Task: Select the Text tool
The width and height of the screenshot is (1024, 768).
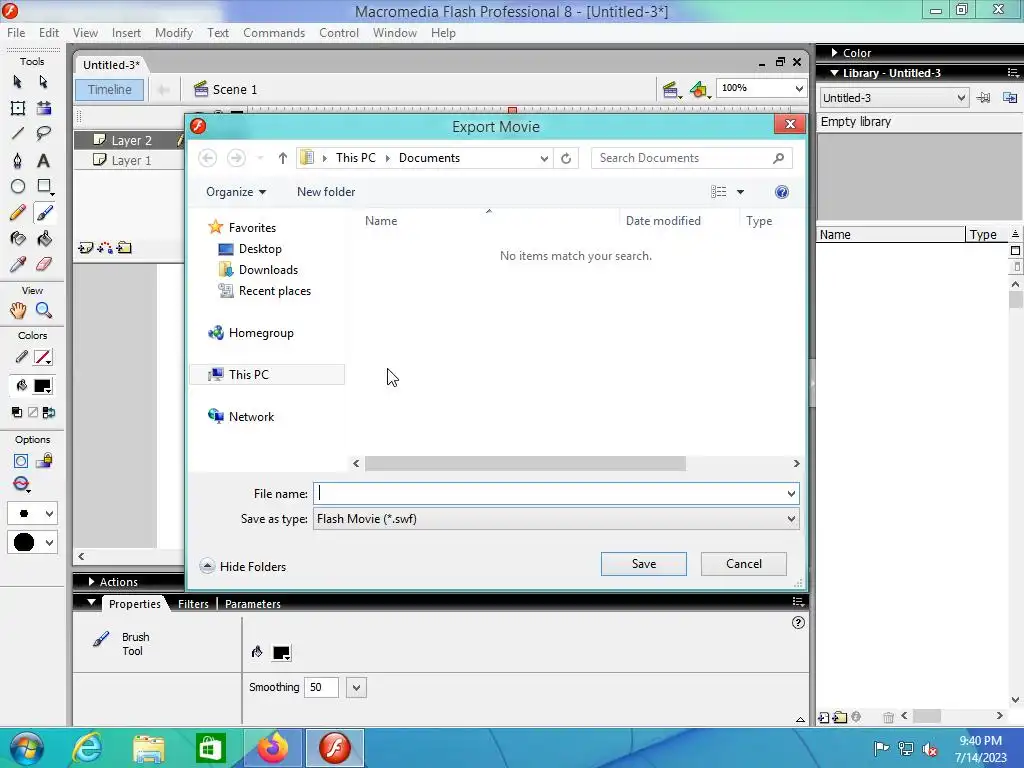Action: 44,160
